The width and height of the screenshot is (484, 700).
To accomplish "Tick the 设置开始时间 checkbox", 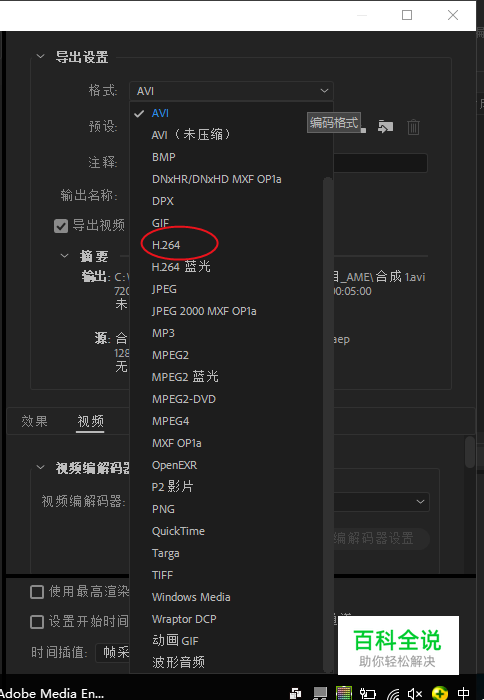I will 37,622.
